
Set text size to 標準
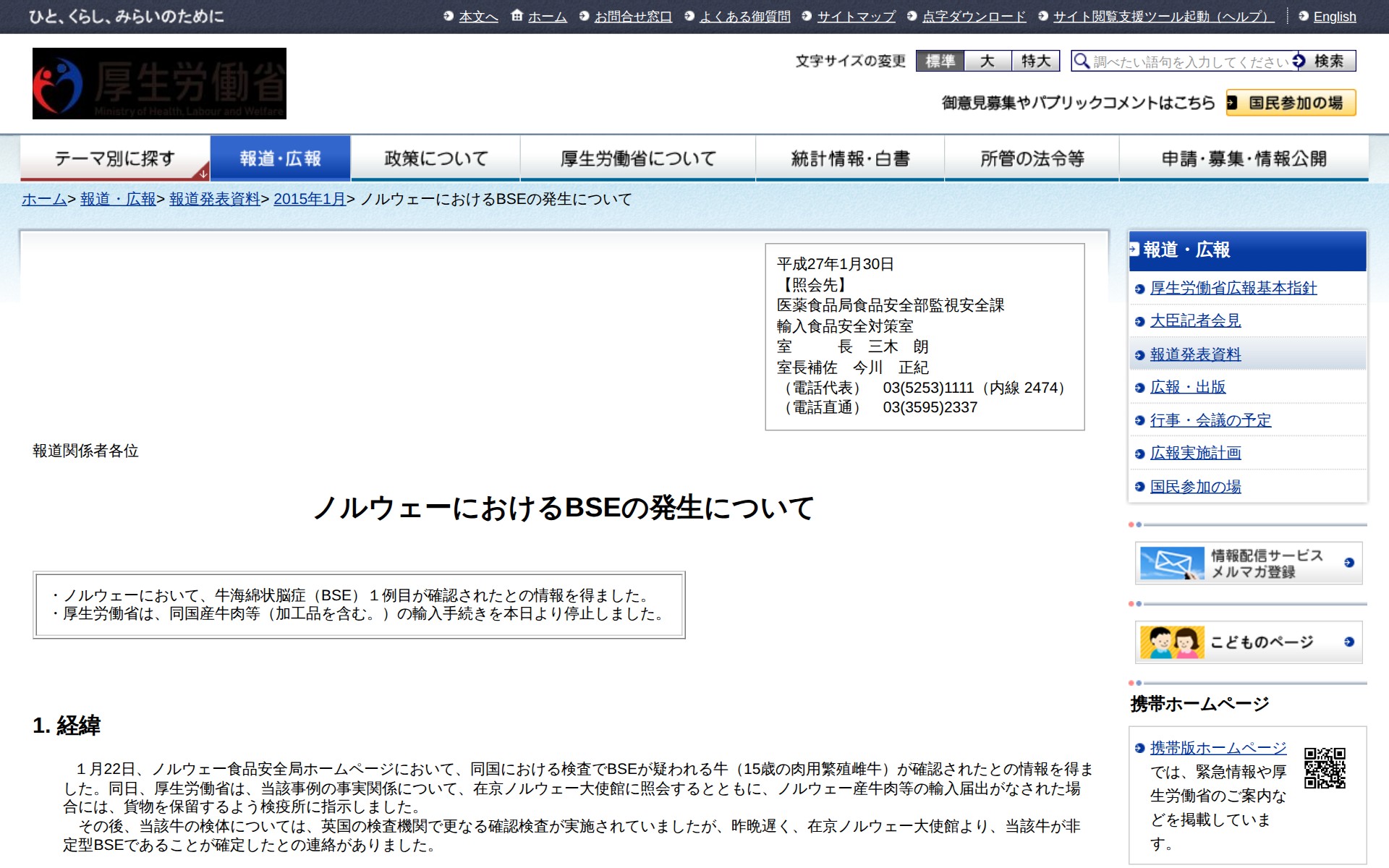pyautogui.click(x=940, y=61)
